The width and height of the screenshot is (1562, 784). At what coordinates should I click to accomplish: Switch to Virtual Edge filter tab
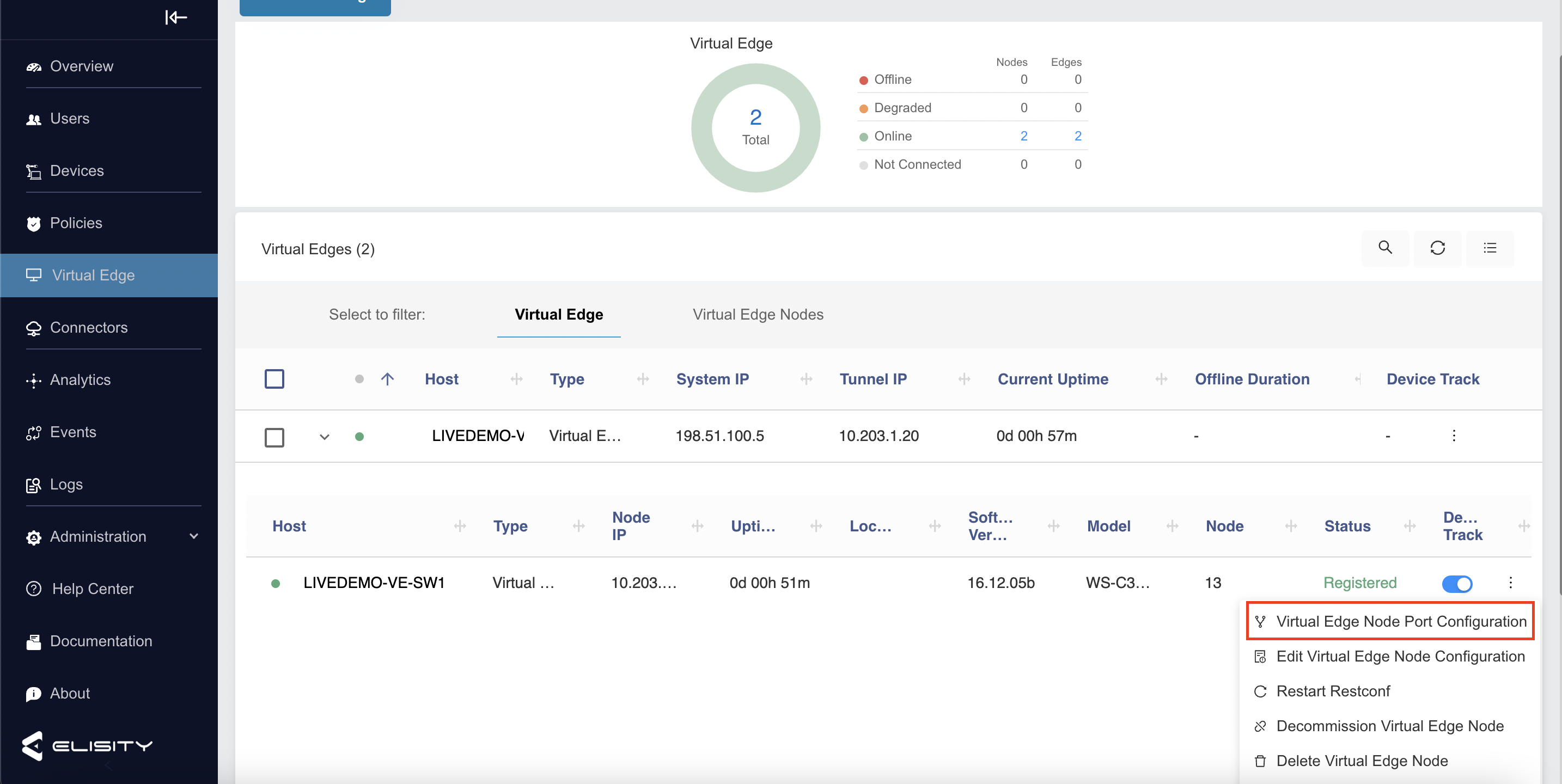click(x=558, y=314)
